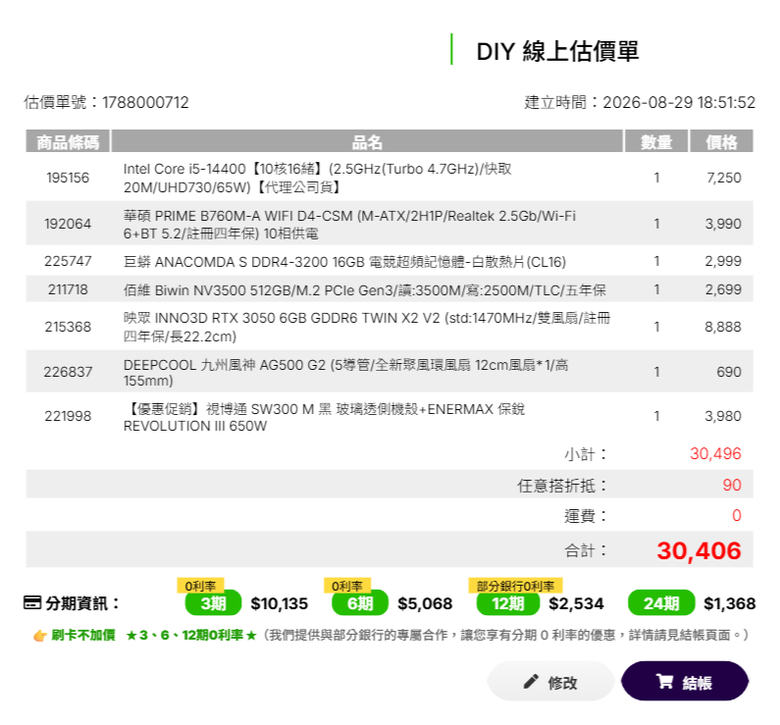
Task: Click the total amount 30,406
Action: 699,550
